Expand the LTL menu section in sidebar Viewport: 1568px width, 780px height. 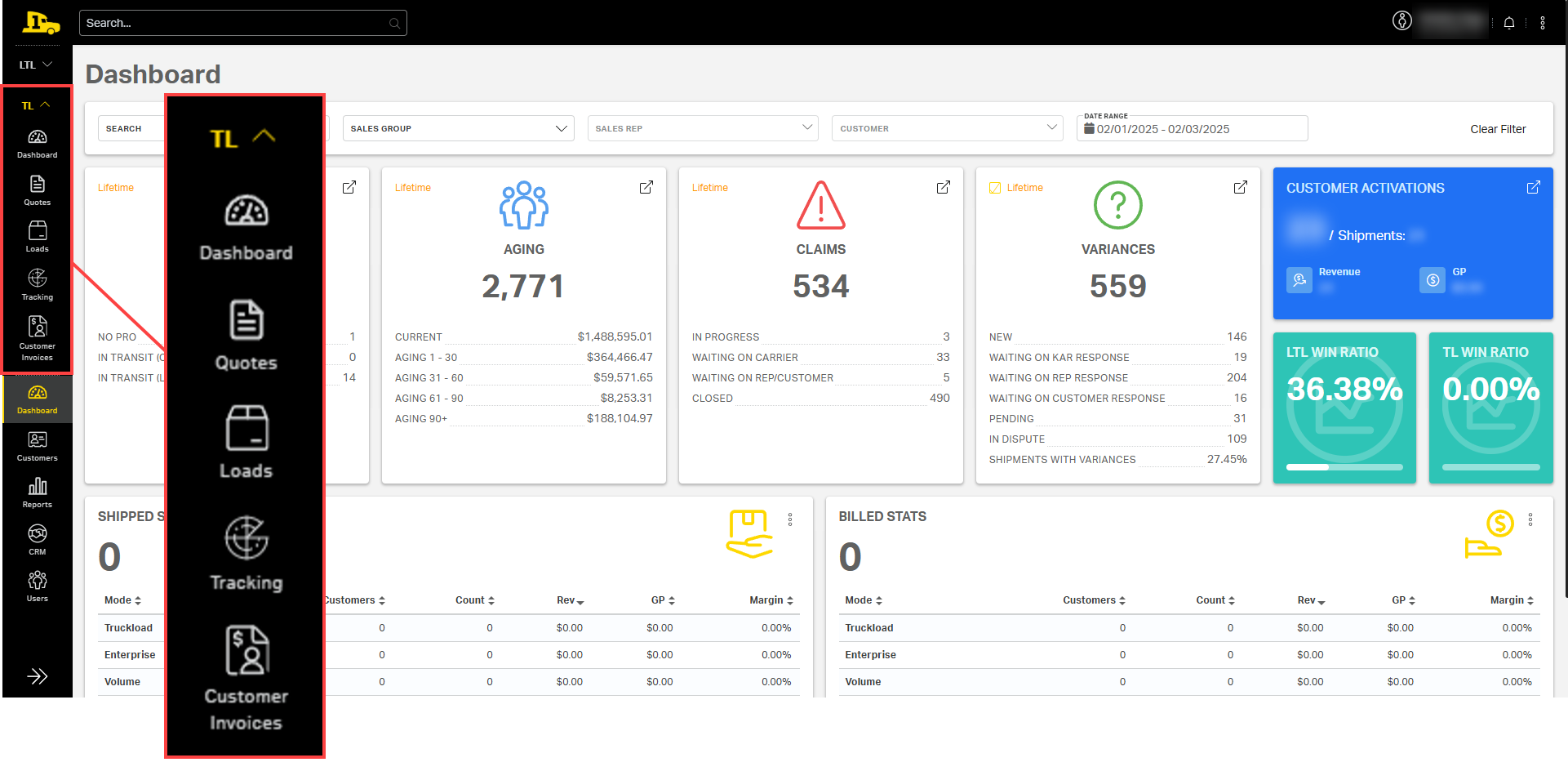click(36, 65)
